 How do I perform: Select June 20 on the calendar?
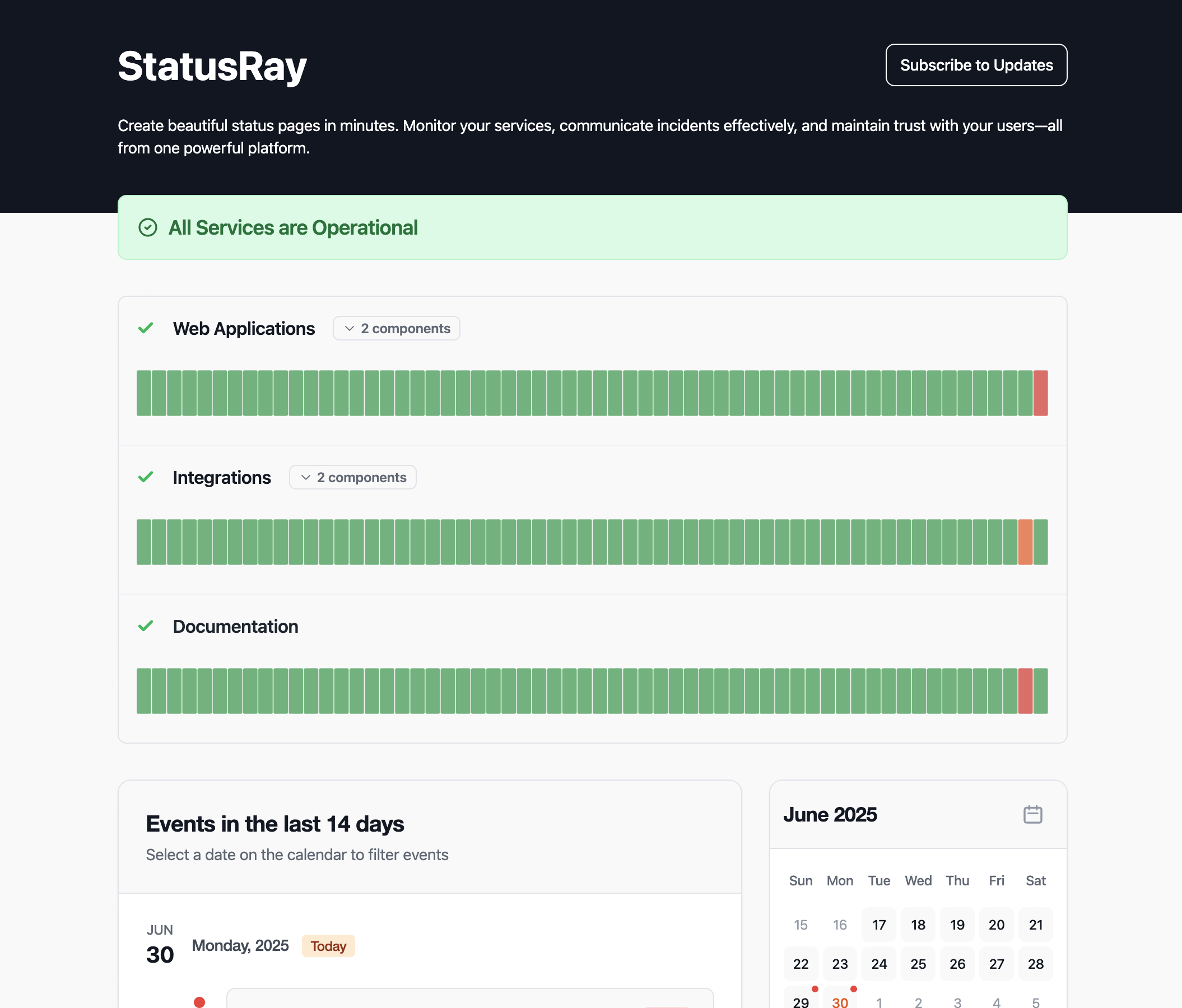point(997,924)
